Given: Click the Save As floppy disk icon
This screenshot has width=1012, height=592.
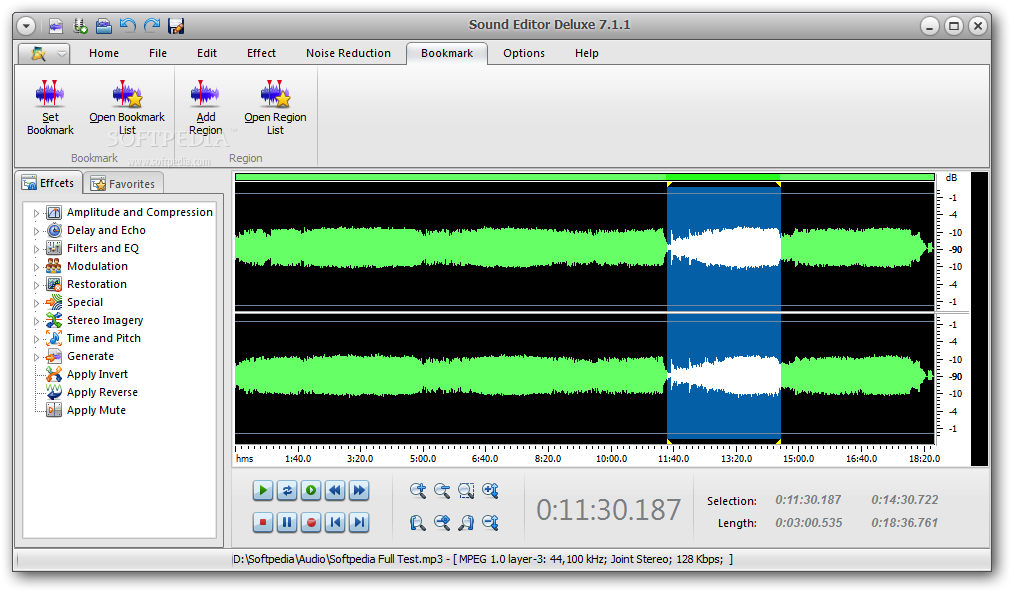Looking at the screenshot, I should point(176,26).
